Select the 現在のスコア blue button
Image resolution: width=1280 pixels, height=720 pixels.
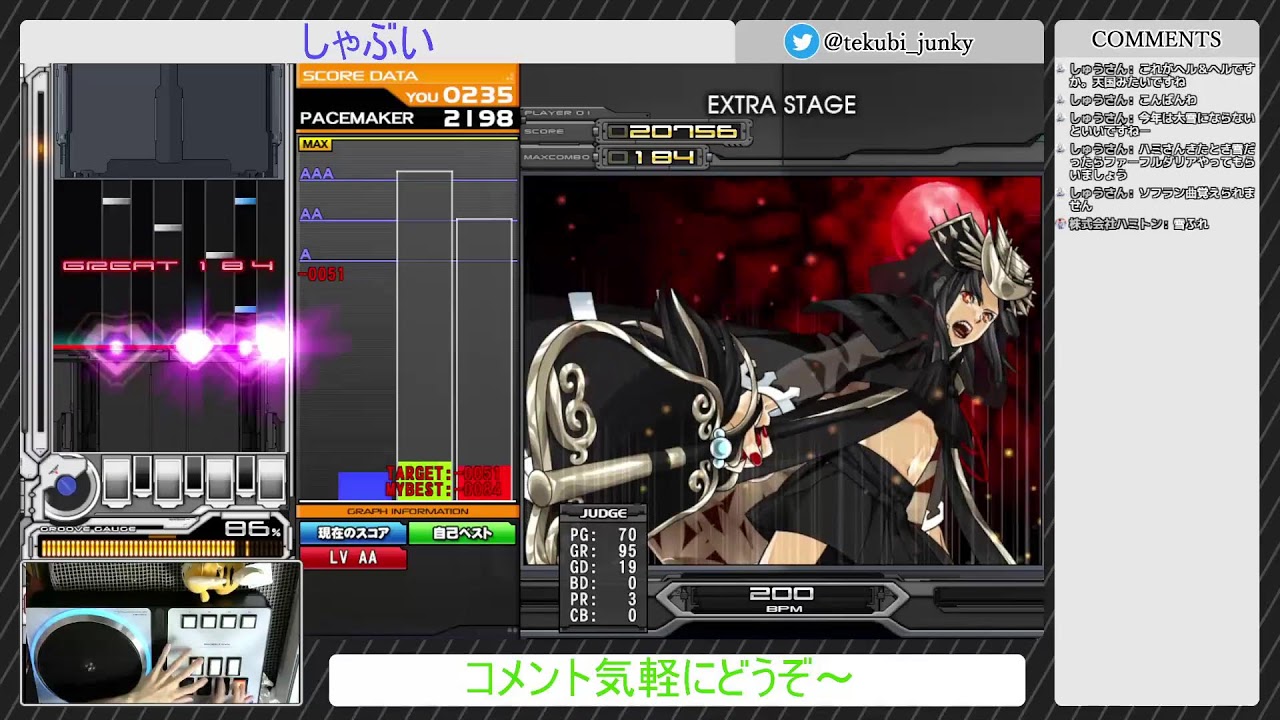coord(352,533)
